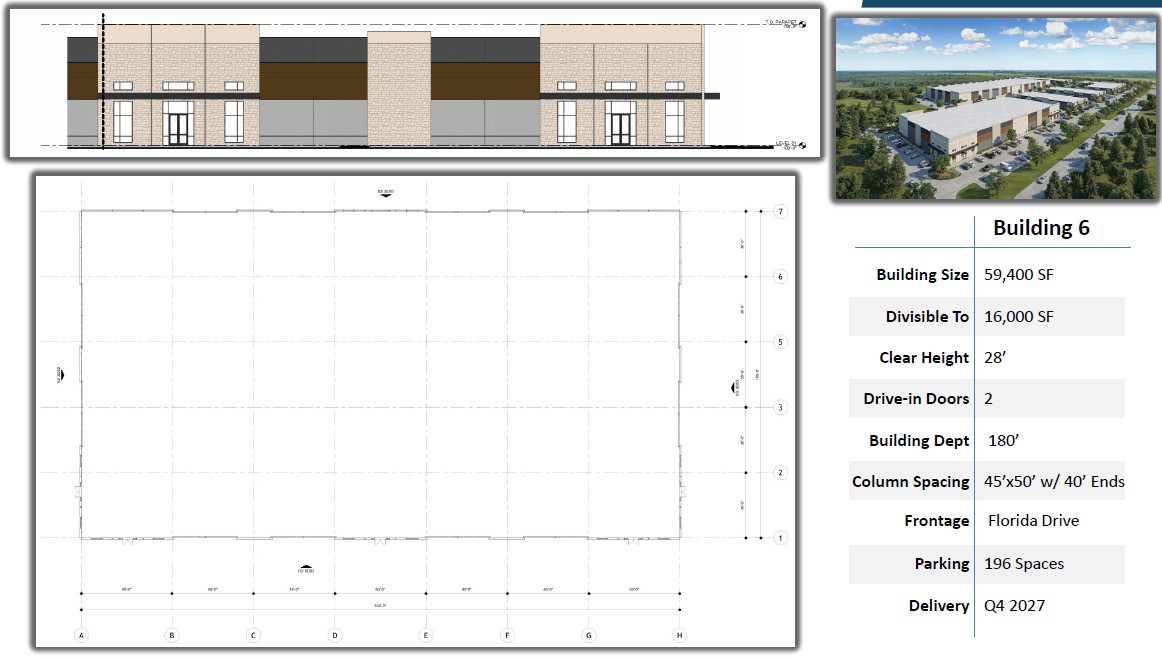Click the Divisible To row label
This screenshot has width=1162, height=658.
[x=927, y=317]
